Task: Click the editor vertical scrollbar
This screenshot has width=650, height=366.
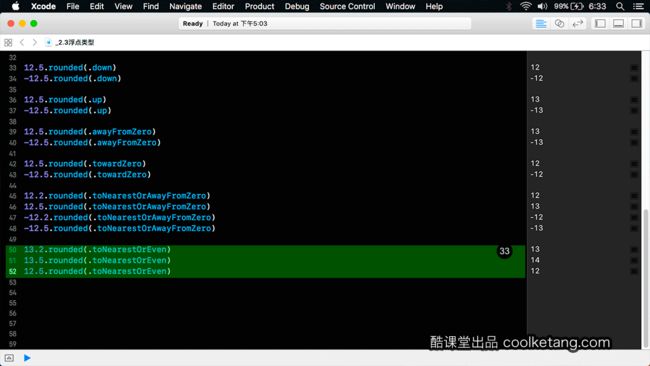Action: click(645, 278)
